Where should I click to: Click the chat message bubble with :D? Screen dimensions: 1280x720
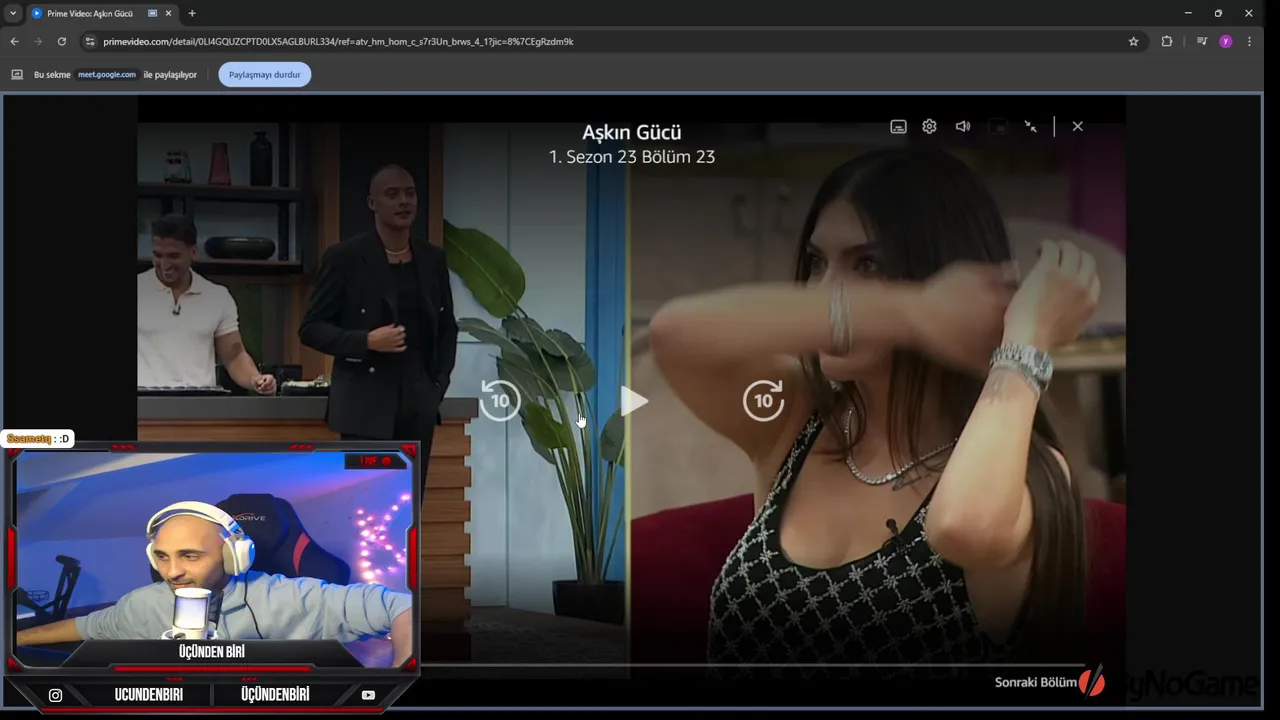pos(38,439)
